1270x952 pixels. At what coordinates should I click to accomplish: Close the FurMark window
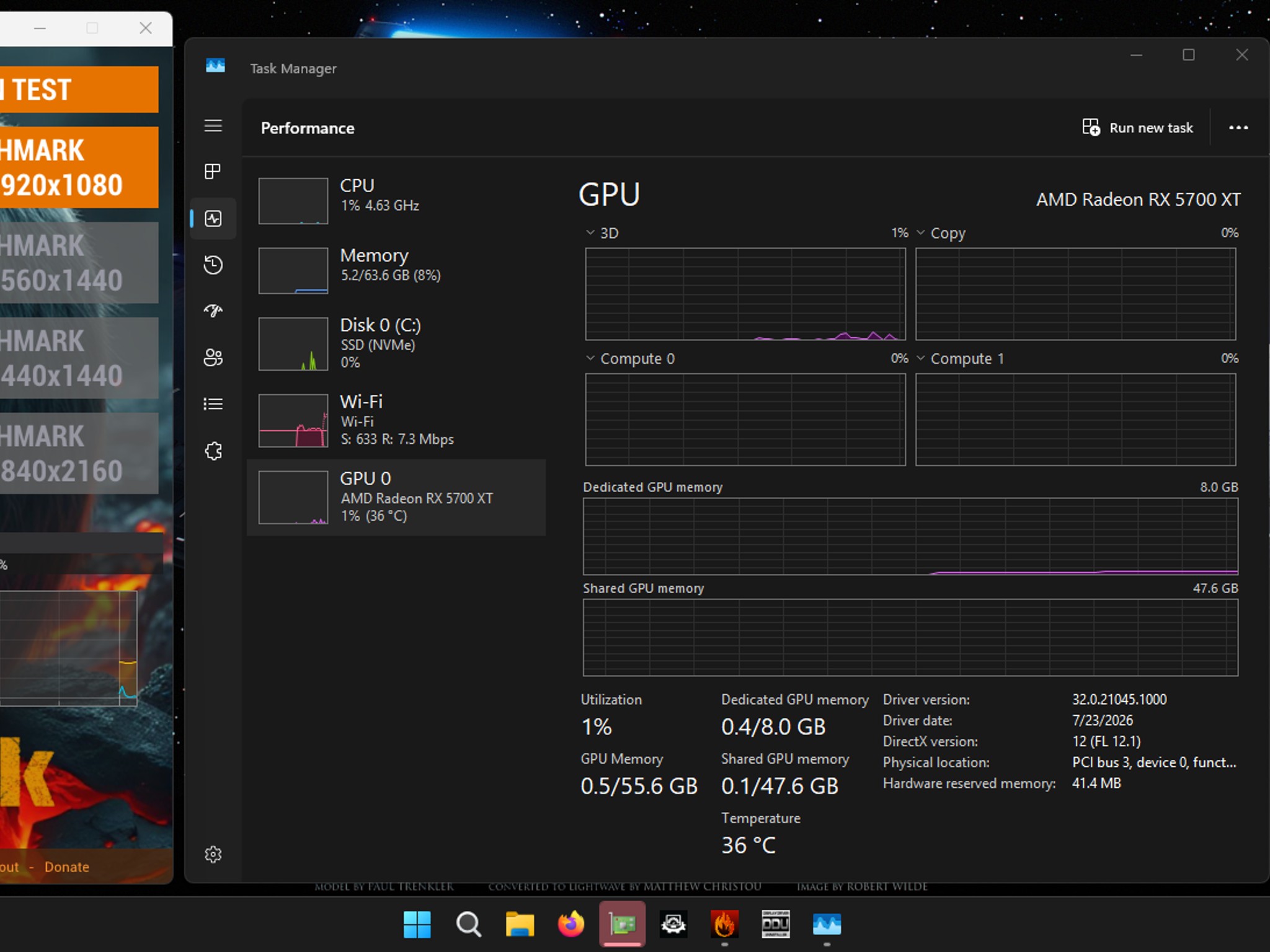click(145, 28)
